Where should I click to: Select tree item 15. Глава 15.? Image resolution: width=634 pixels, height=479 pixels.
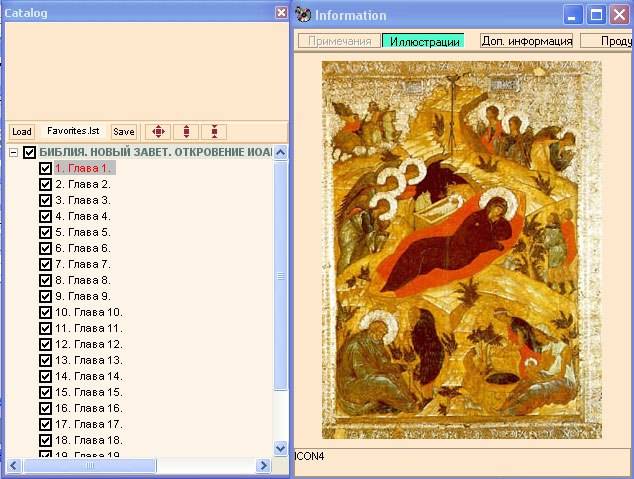tap(89, 392)
